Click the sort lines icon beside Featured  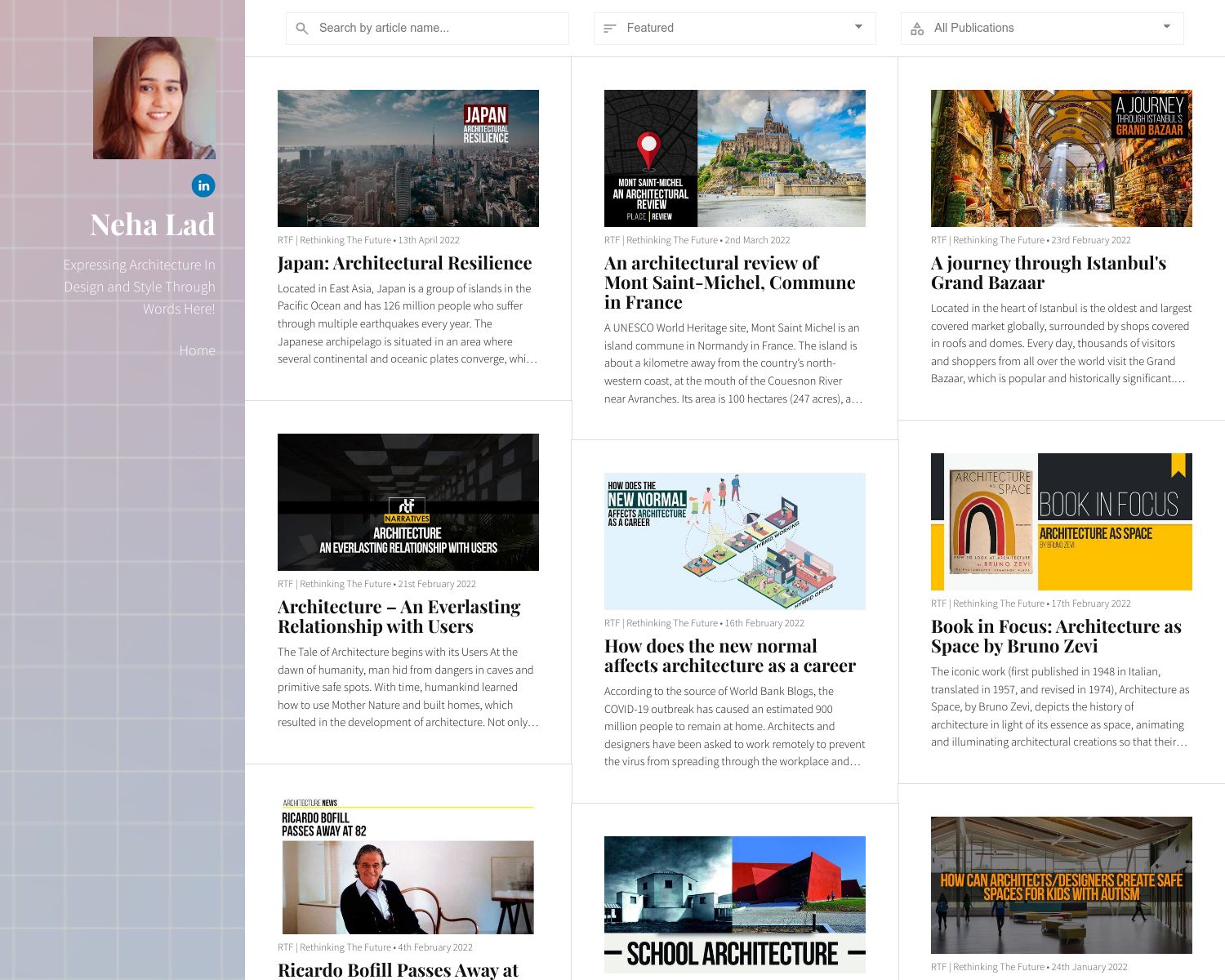click(609, 29)
